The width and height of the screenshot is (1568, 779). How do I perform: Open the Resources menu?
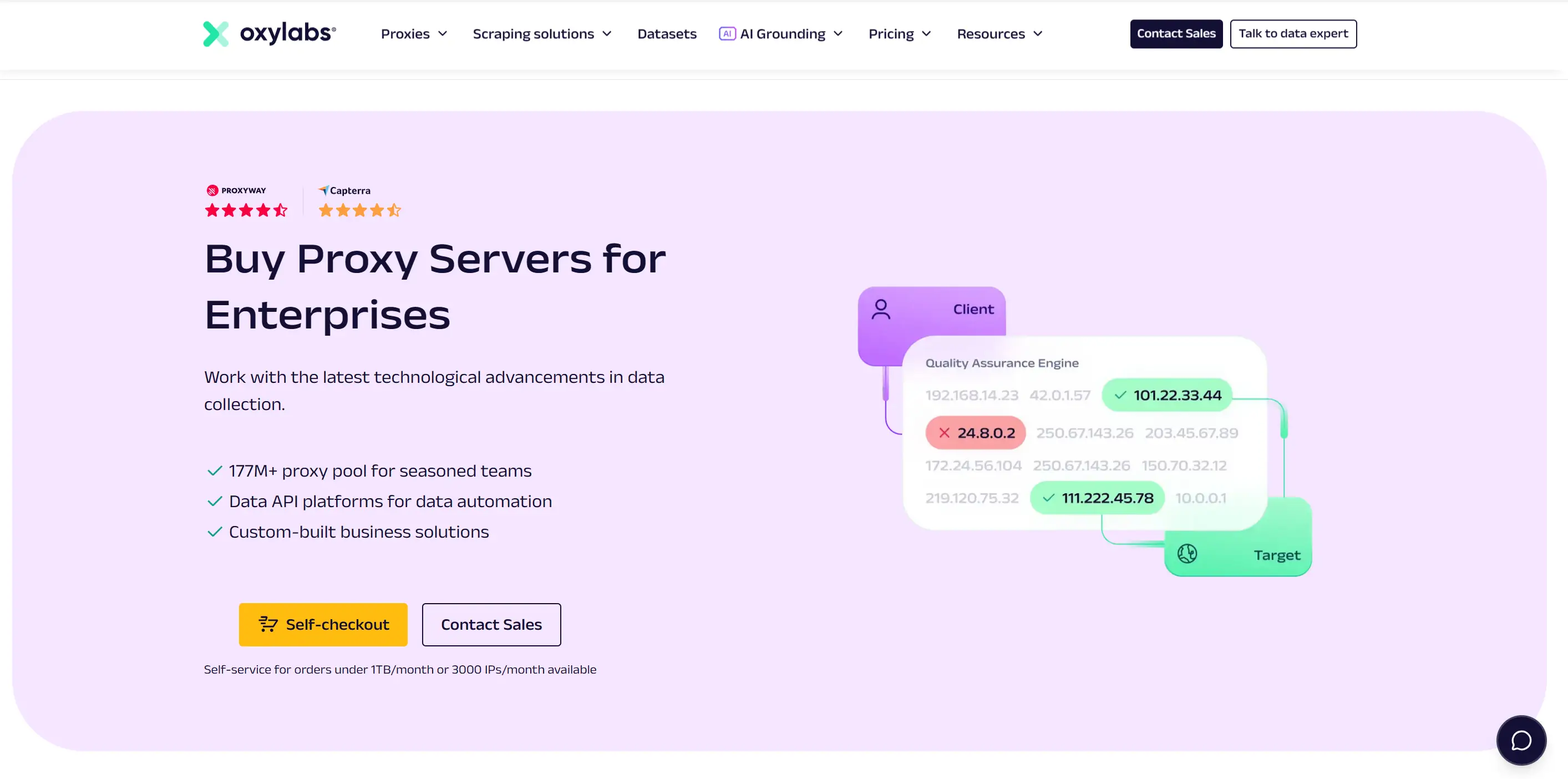pyautogui.click(x=999, y=33)
